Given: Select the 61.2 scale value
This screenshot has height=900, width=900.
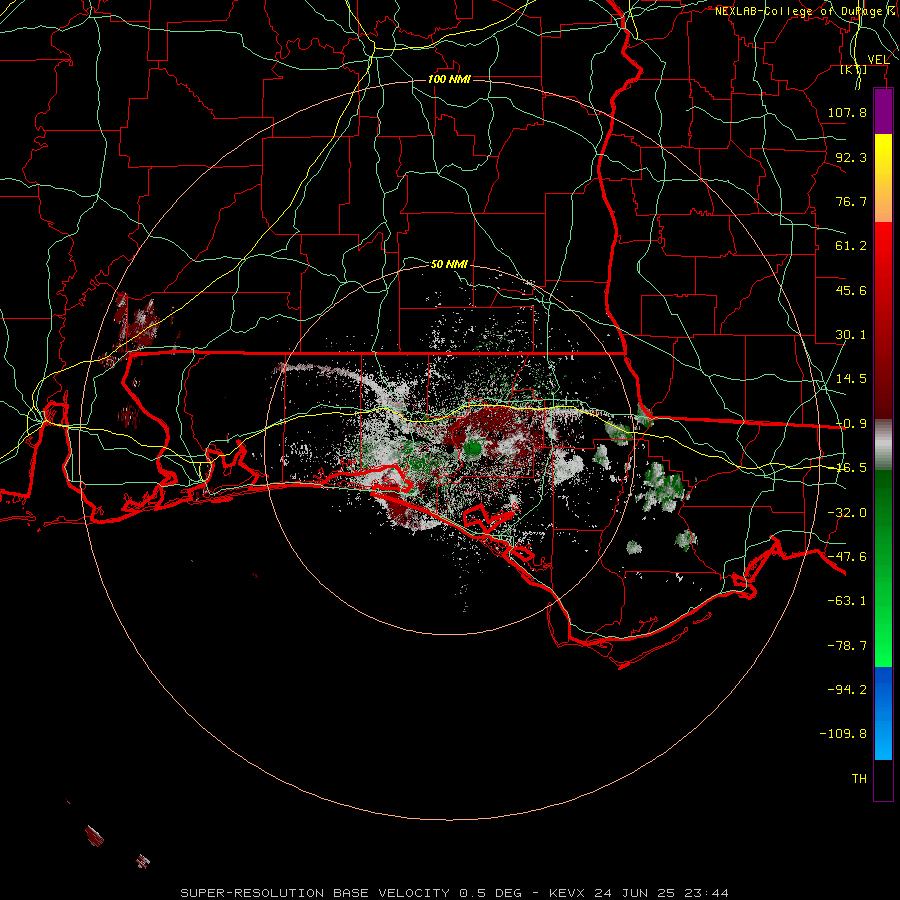Looking at the screenshot, I should pyautogui.click(x=851, y=246).
